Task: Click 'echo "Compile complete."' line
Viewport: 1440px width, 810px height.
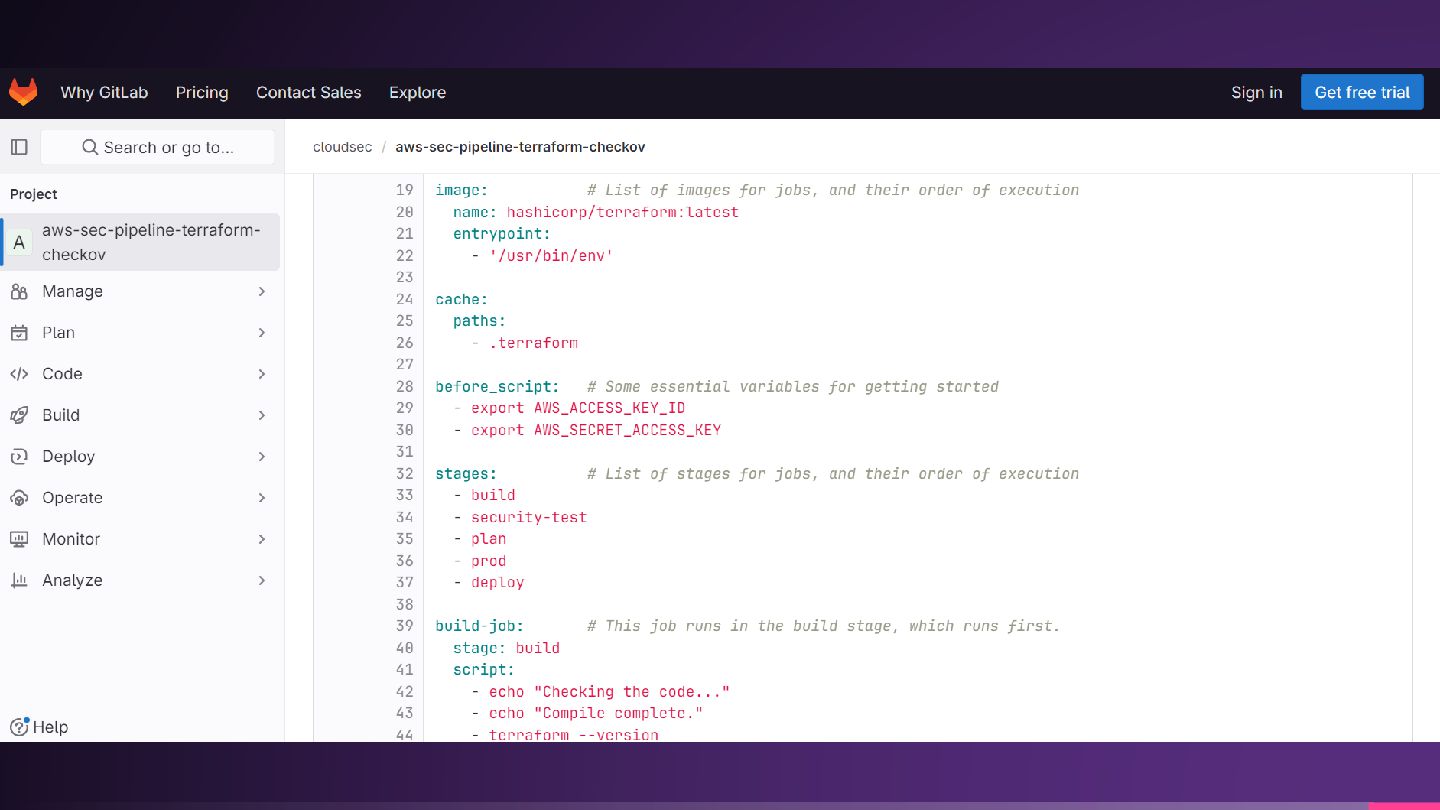Action: pos(596,713)
